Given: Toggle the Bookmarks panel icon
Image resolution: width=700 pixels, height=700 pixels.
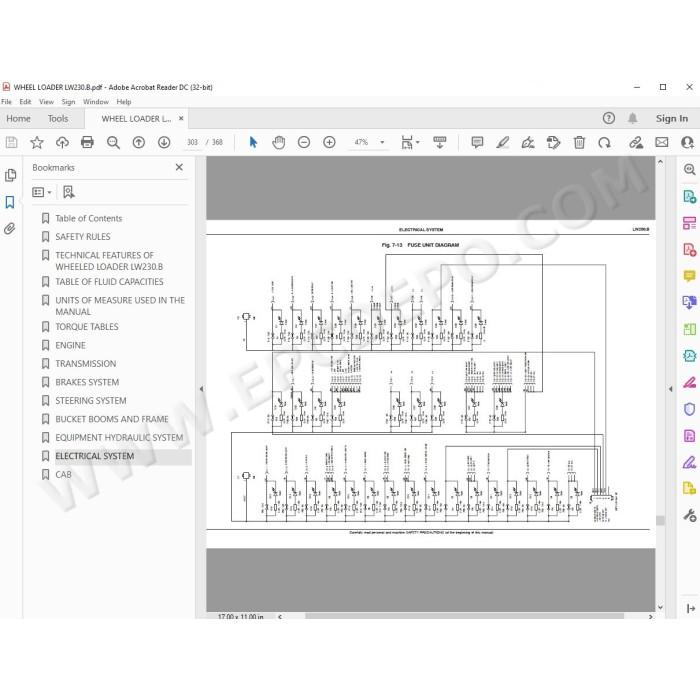Looking at the screenshot, I should tap(10, 202).
